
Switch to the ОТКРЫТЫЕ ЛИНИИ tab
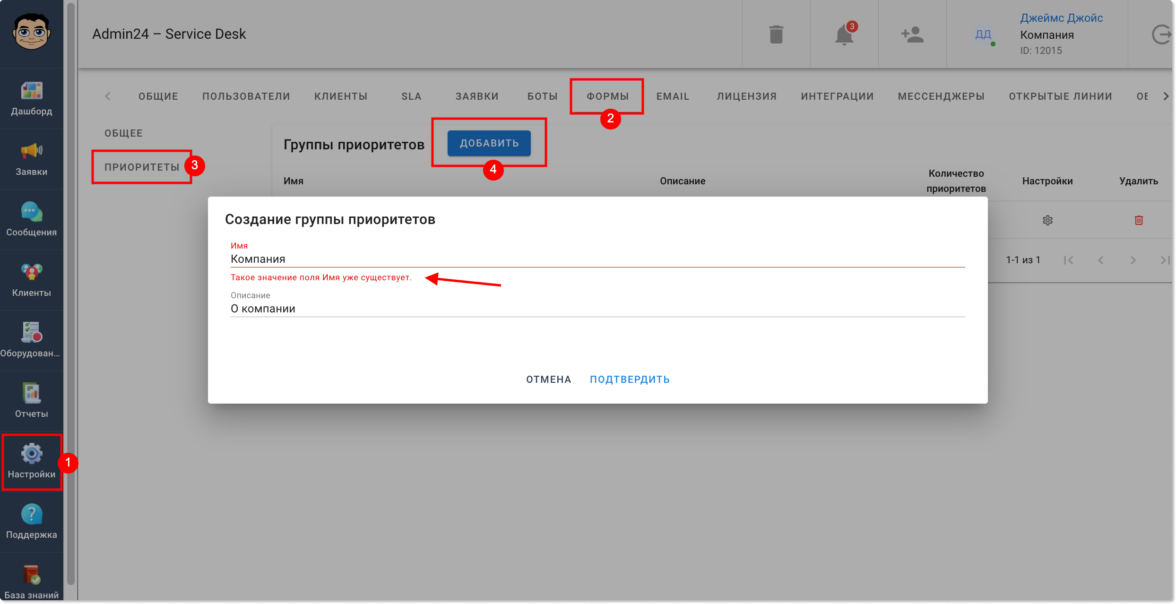click(x=1060, y=96)
